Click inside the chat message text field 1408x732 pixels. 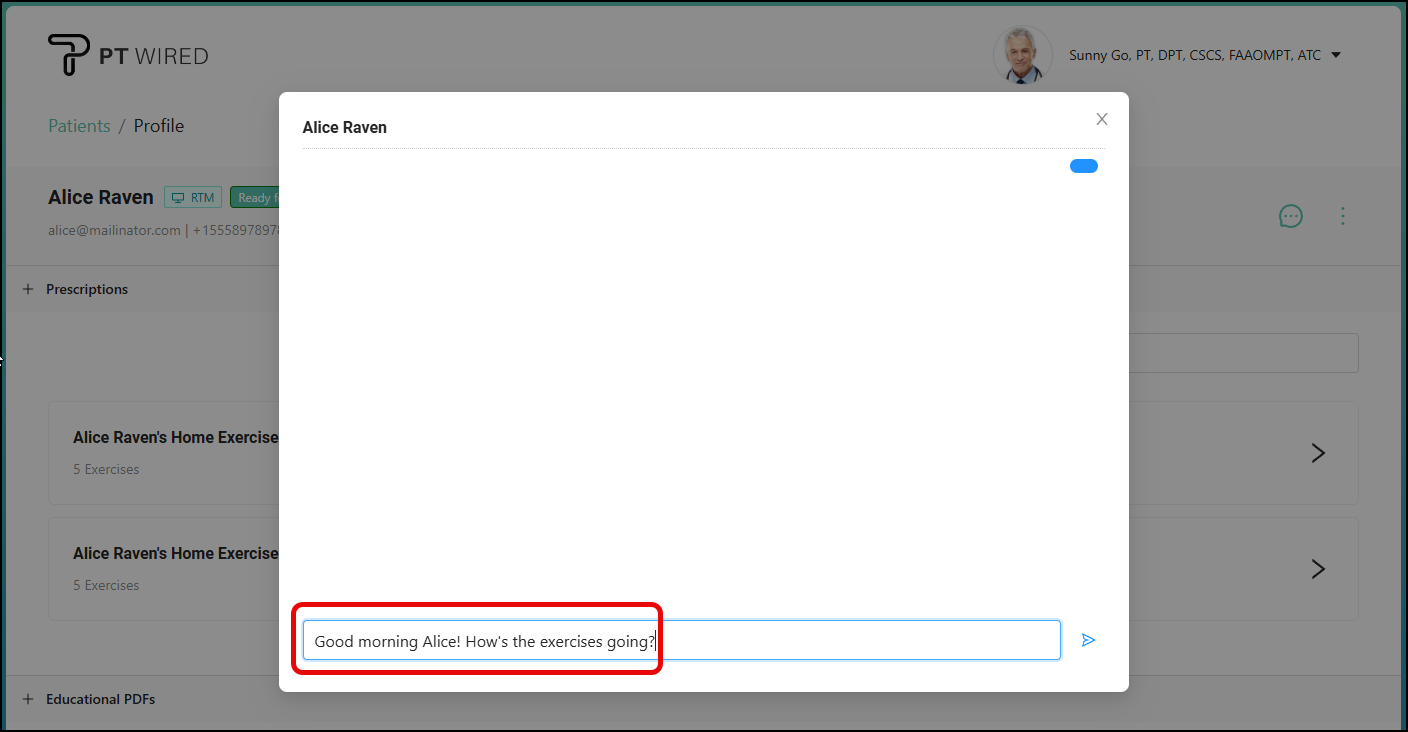(850, 640)
